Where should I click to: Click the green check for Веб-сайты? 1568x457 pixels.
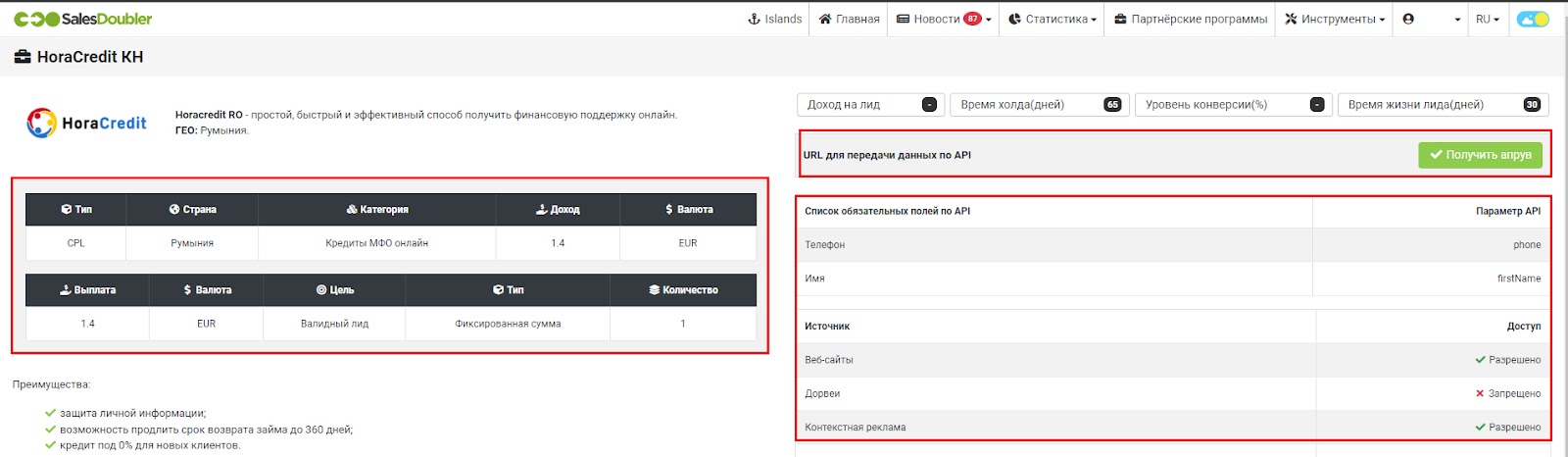click(1480, 360)
